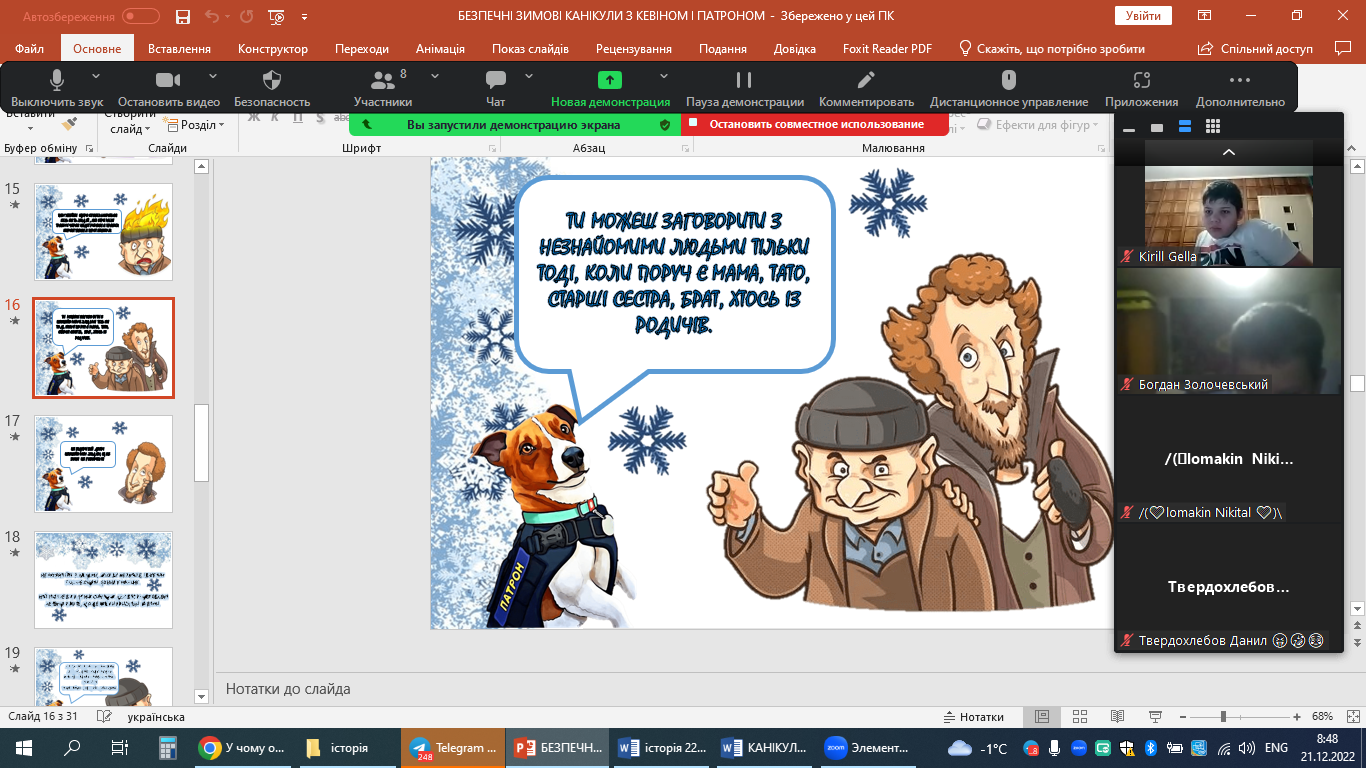Collapse the participant video strip chevron
Image resolution: width=1366 pixels, height=768 pixels.
1229,152
